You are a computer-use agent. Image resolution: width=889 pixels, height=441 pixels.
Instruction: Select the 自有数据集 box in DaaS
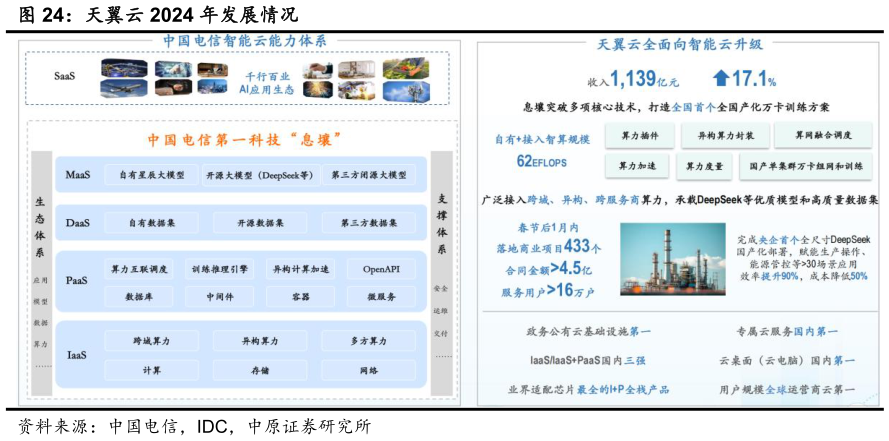[152, 223]
